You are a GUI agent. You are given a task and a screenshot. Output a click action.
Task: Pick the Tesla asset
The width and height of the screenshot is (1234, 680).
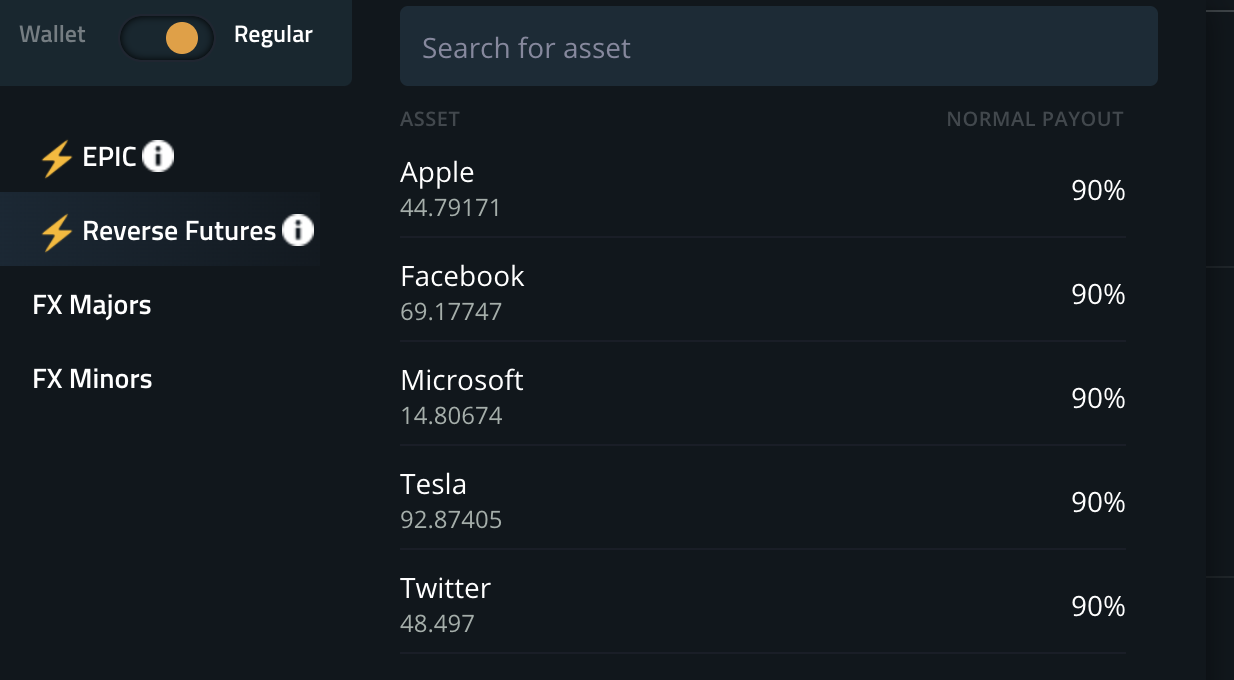pyautogui.click(x=763, y=502)
